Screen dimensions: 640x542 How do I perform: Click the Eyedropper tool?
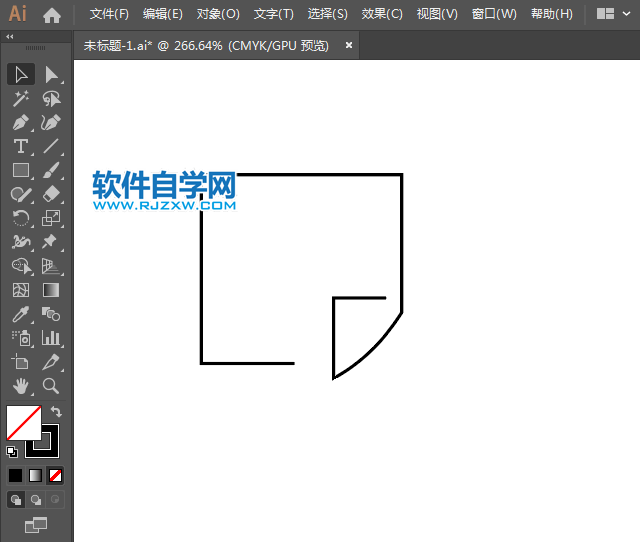tap(20, 314)
